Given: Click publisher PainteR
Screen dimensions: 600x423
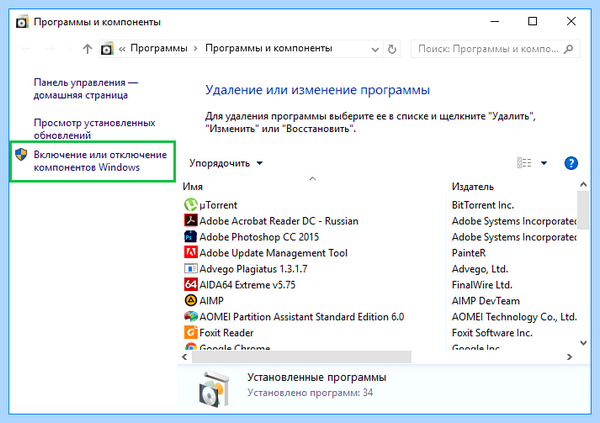Looking at the screenshot, I should [x=468, y=253].
